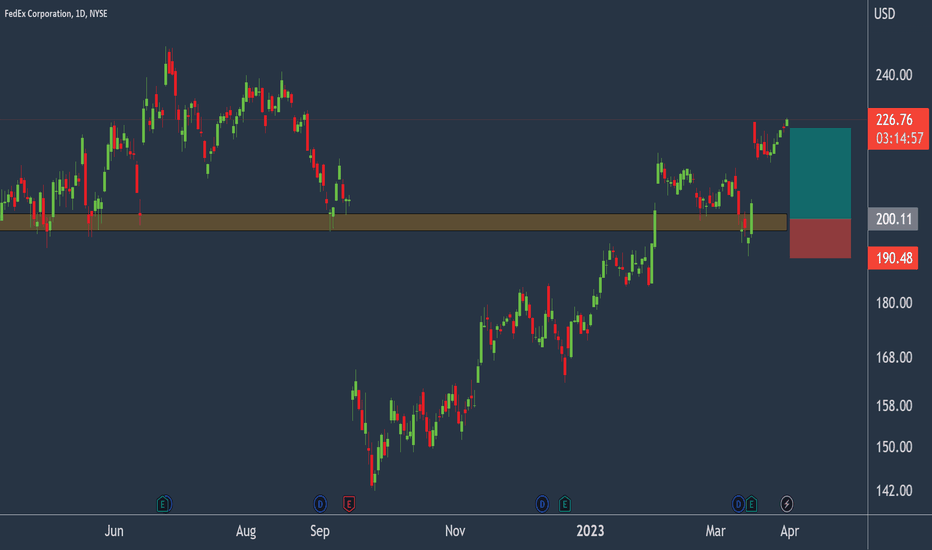Click the 150.00 price axis label
The height and width of the screenshot is (550, 932).
893,447
